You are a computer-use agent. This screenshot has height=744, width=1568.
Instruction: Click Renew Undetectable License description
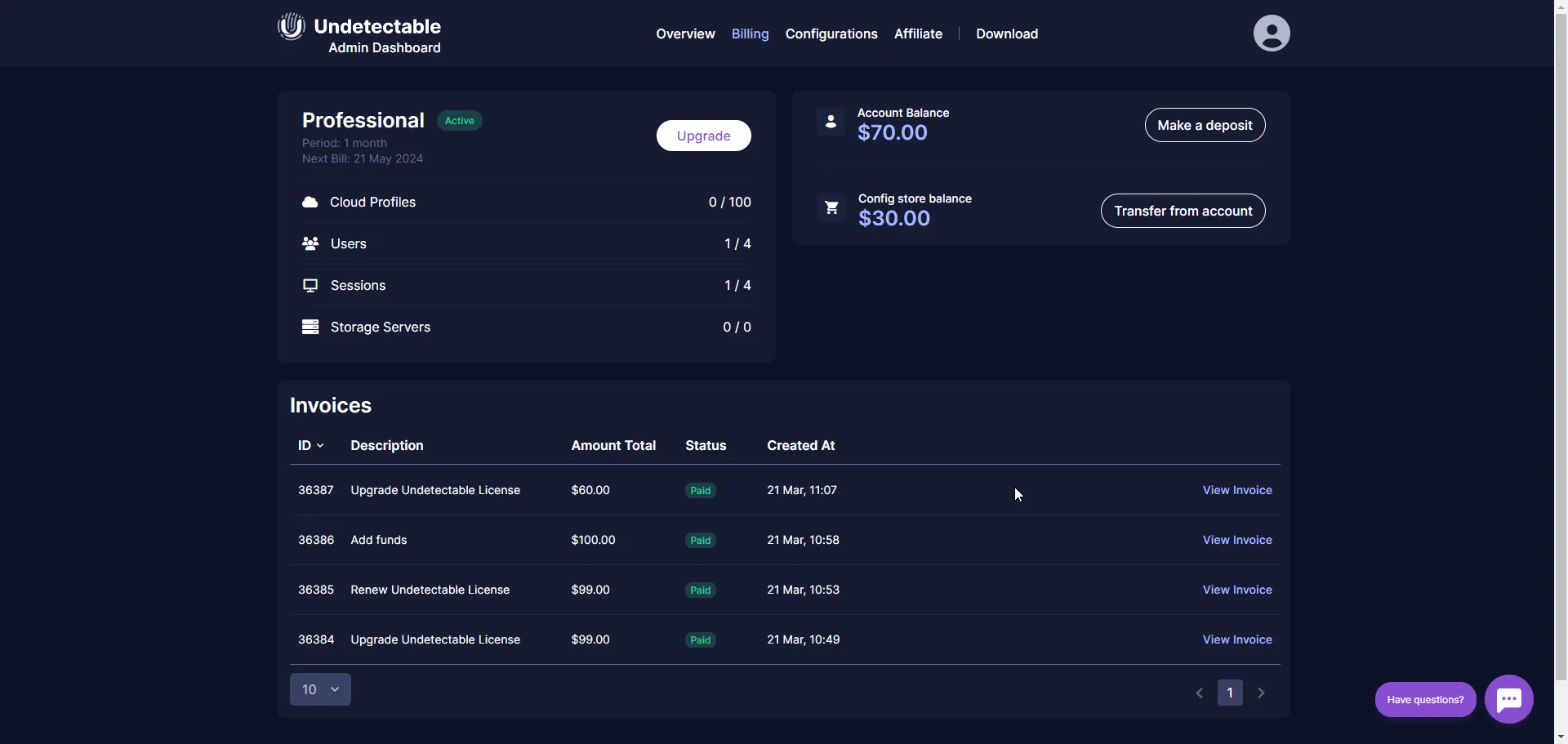click(x=430, y=590)
